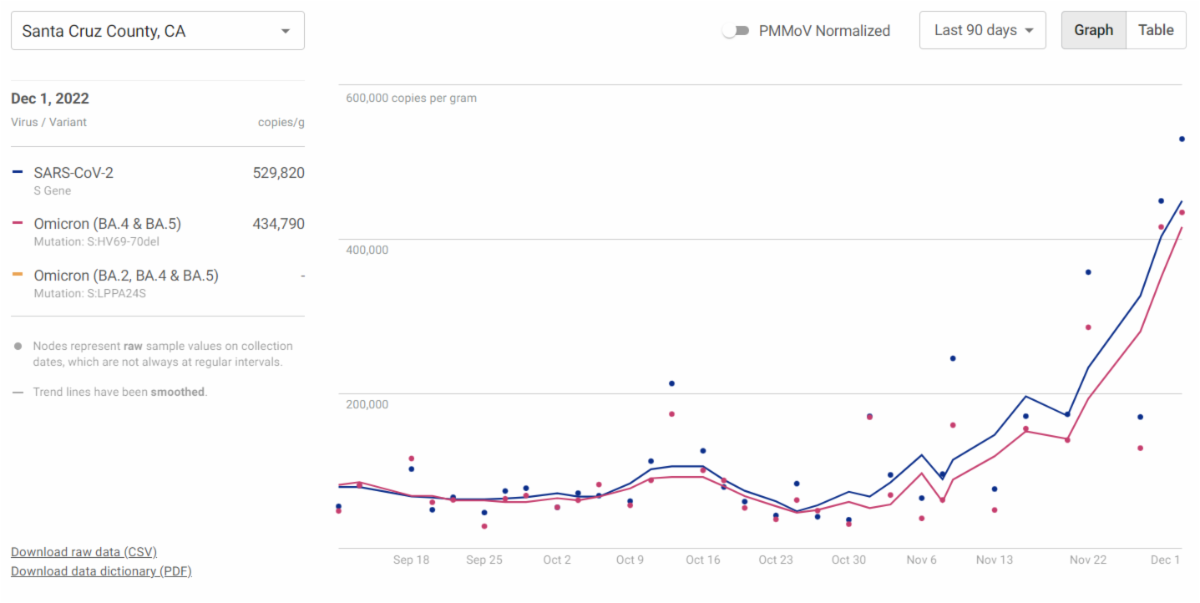Click the gray raw sample node icon
Screen dimensions: 1200x603
(18, 346)
